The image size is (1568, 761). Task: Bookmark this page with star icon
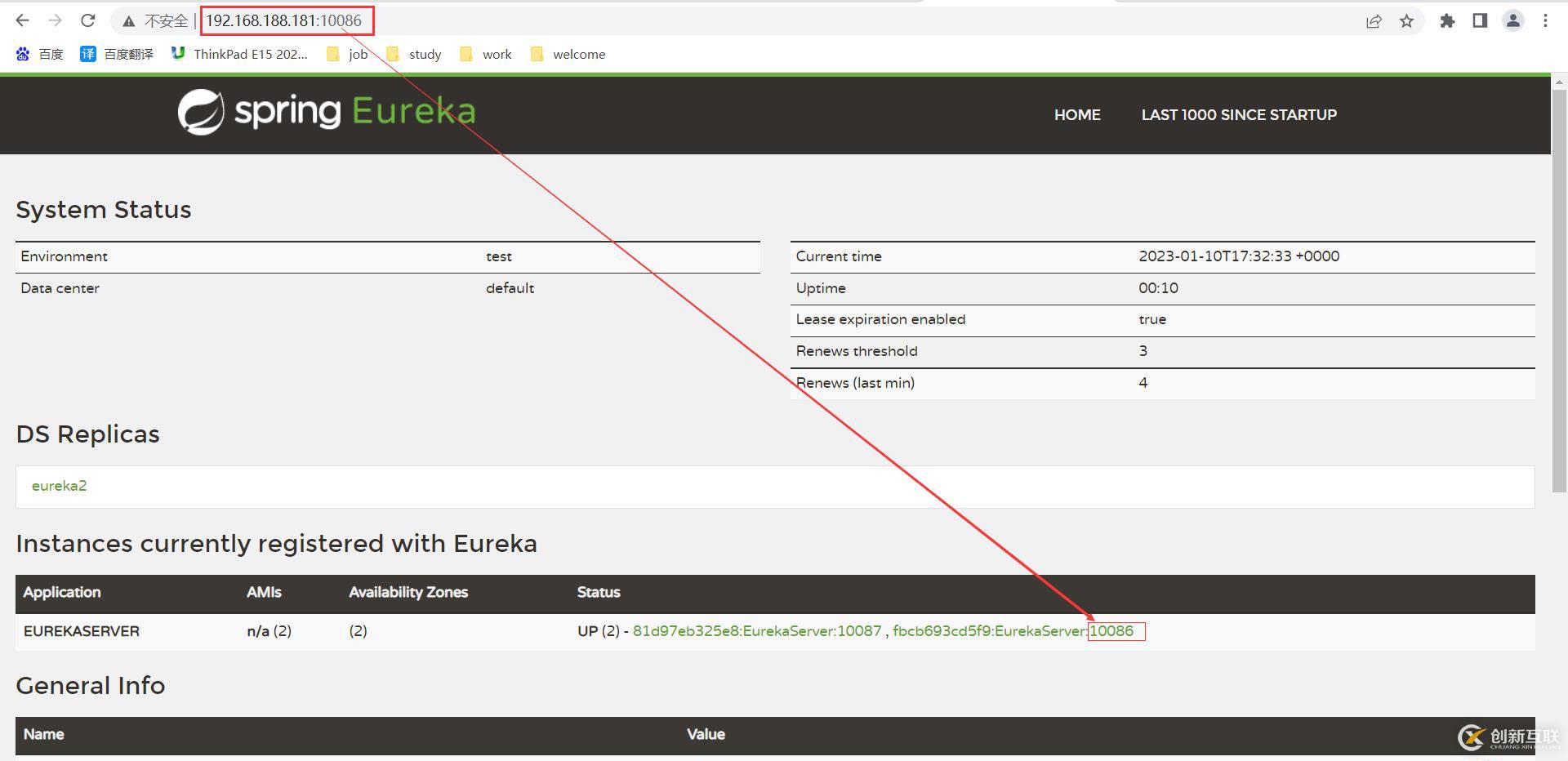pyautogui.click(x=1406, y=21)
